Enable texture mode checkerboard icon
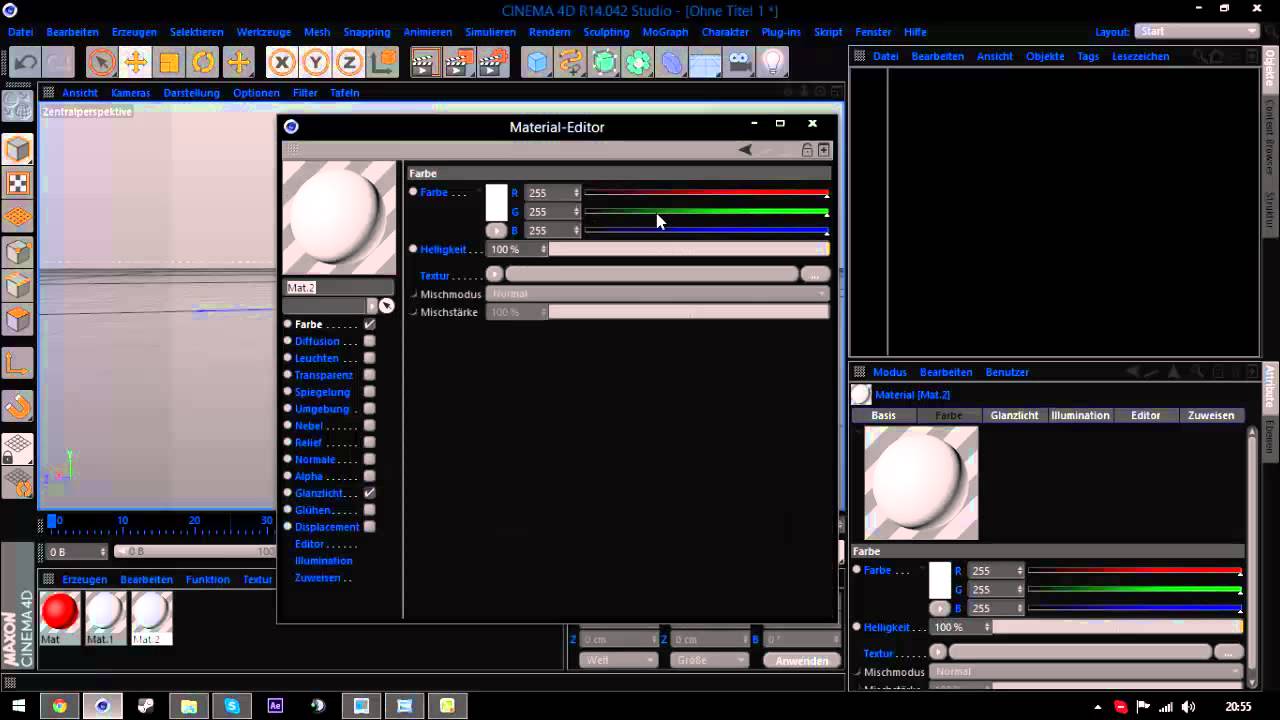The height and width of the screenshot is (720, 1280). pyautogui.click(x=18, y=183)
